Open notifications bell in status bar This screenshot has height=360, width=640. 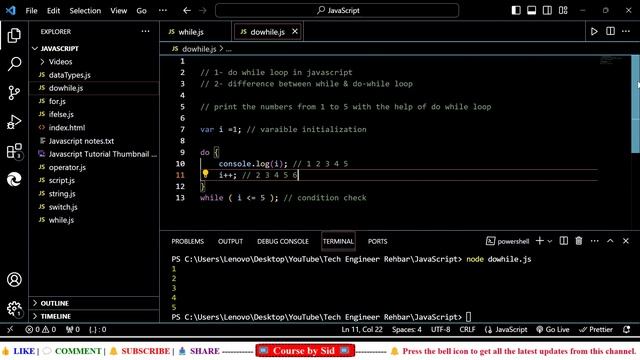(x=627, y=329)
